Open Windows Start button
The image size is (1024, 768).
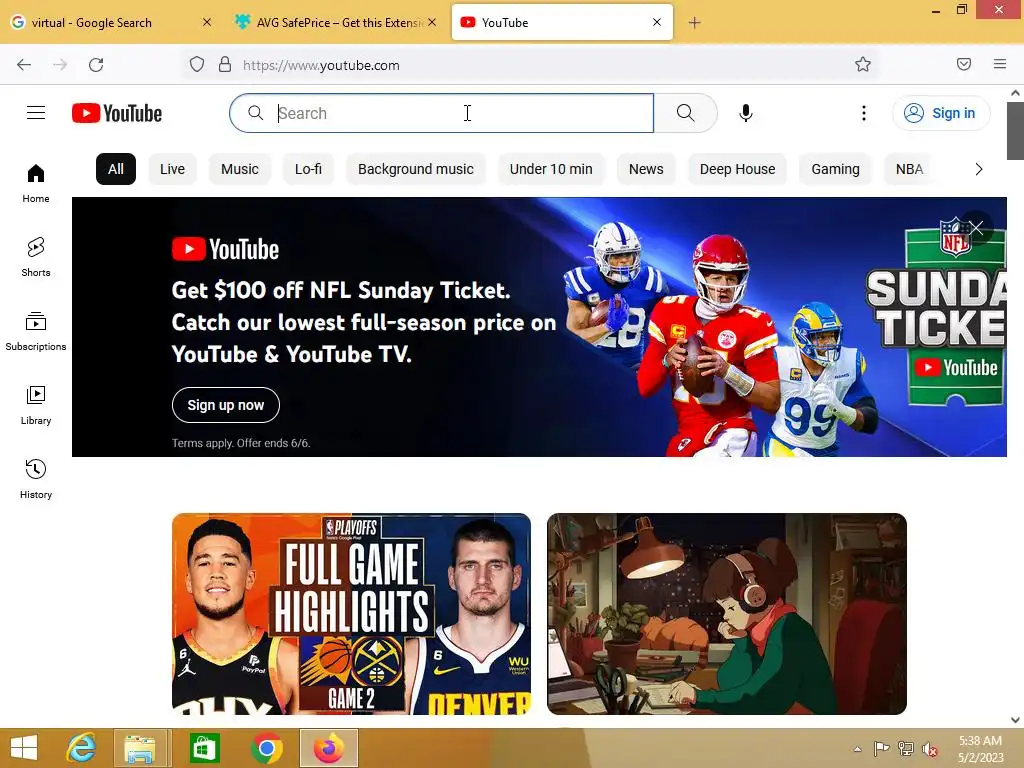coord(24,748)
